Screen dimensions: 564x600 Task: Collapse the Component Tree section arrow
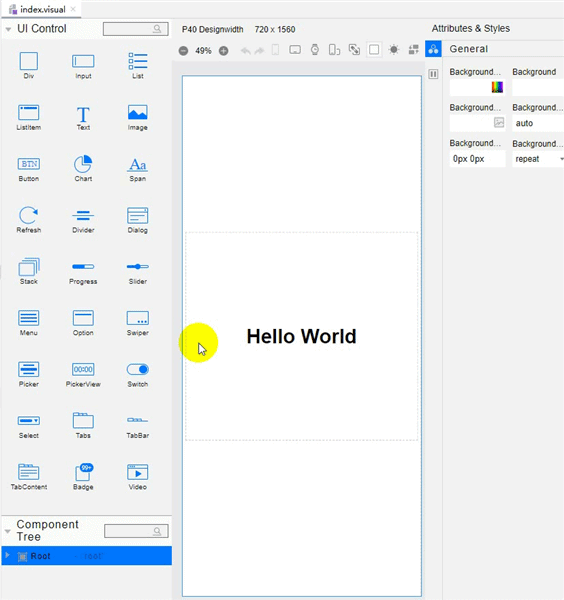[8, 531]
